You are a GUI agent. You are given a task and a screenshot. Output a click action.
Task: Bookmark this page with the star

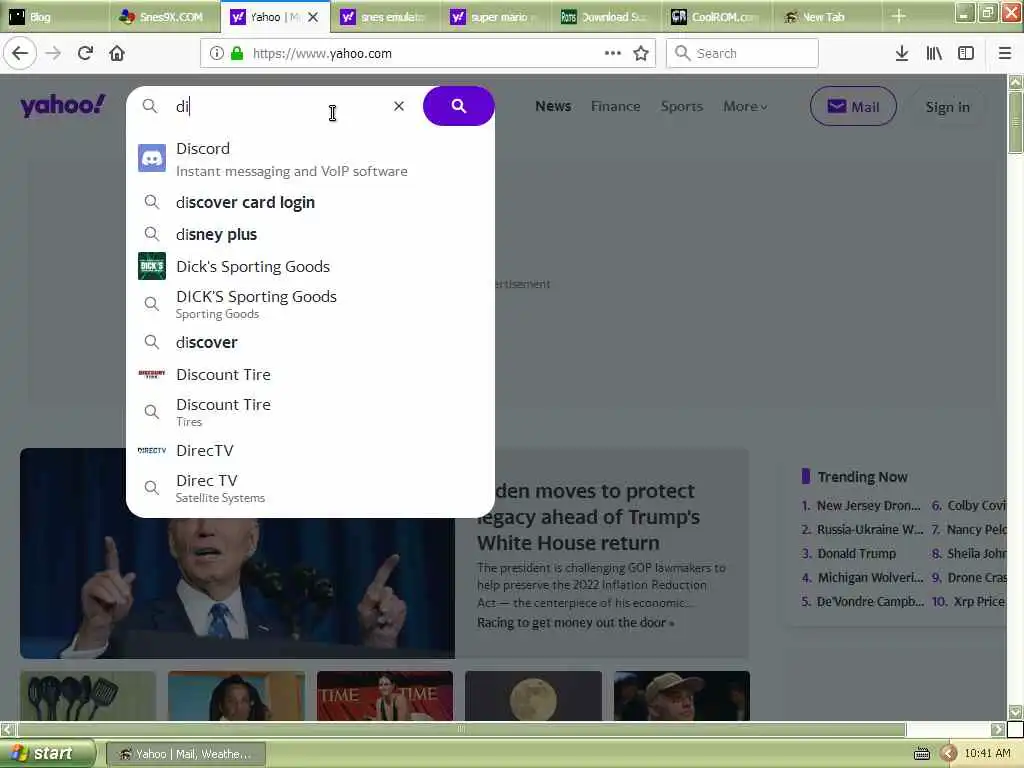pyautogui.click(x=641, y=54)
